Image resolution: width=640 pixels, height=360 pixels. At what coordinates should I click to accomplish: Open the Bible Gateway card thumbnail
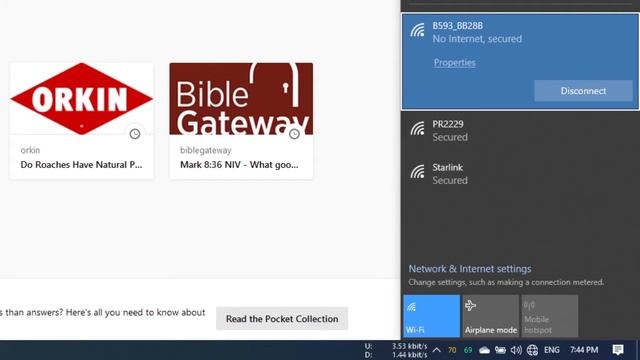[x=241, y=98]
